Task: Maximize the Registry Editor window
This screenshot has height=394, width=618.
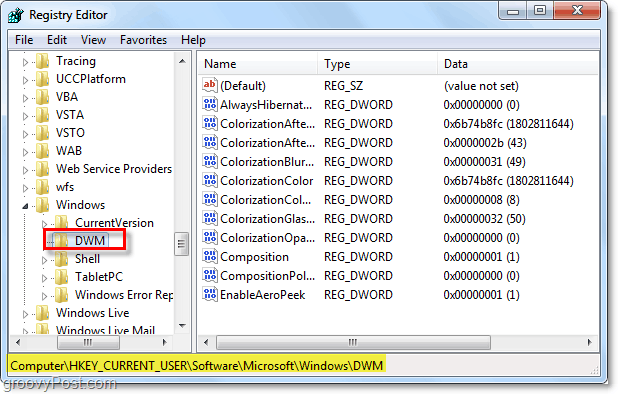Action: click(540, 10)
